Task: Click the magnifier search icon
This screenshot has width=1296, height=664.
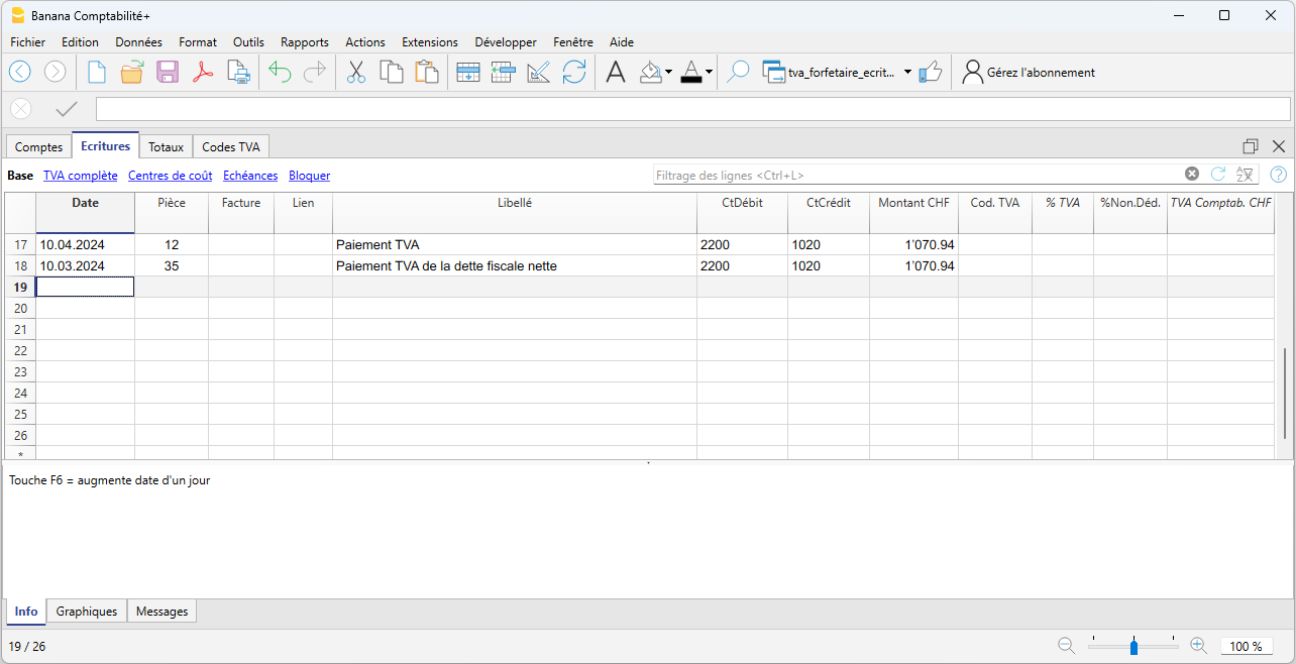Action: tap(738, 72)
